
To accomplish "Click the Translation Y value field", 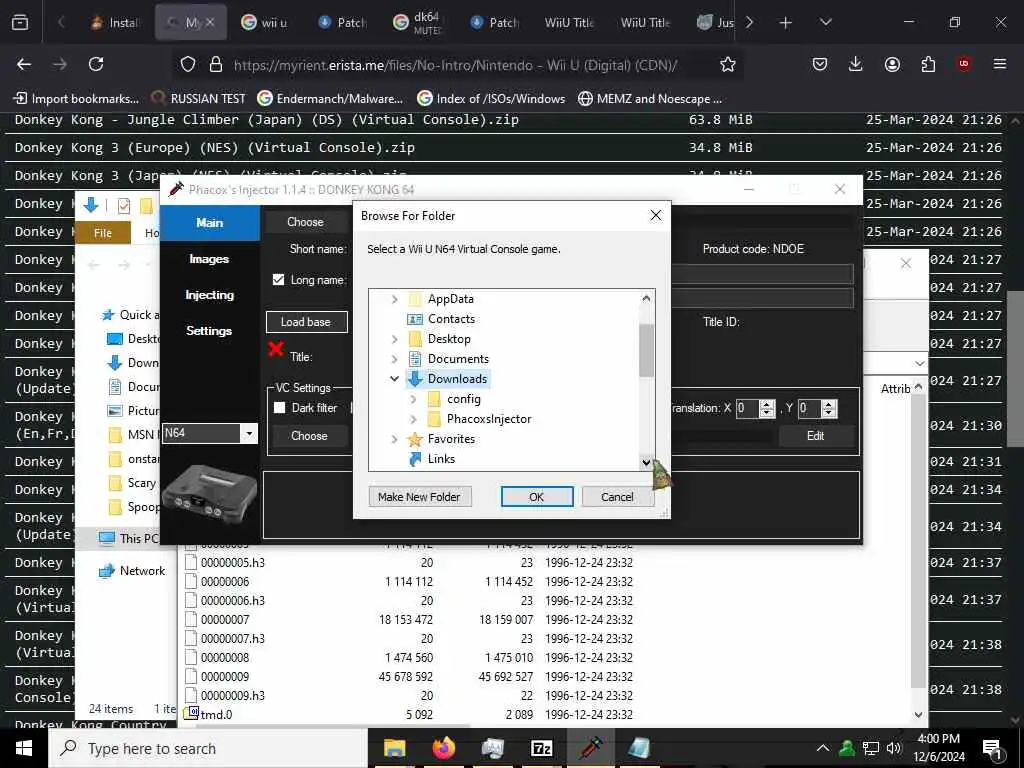I will [810, 409].
